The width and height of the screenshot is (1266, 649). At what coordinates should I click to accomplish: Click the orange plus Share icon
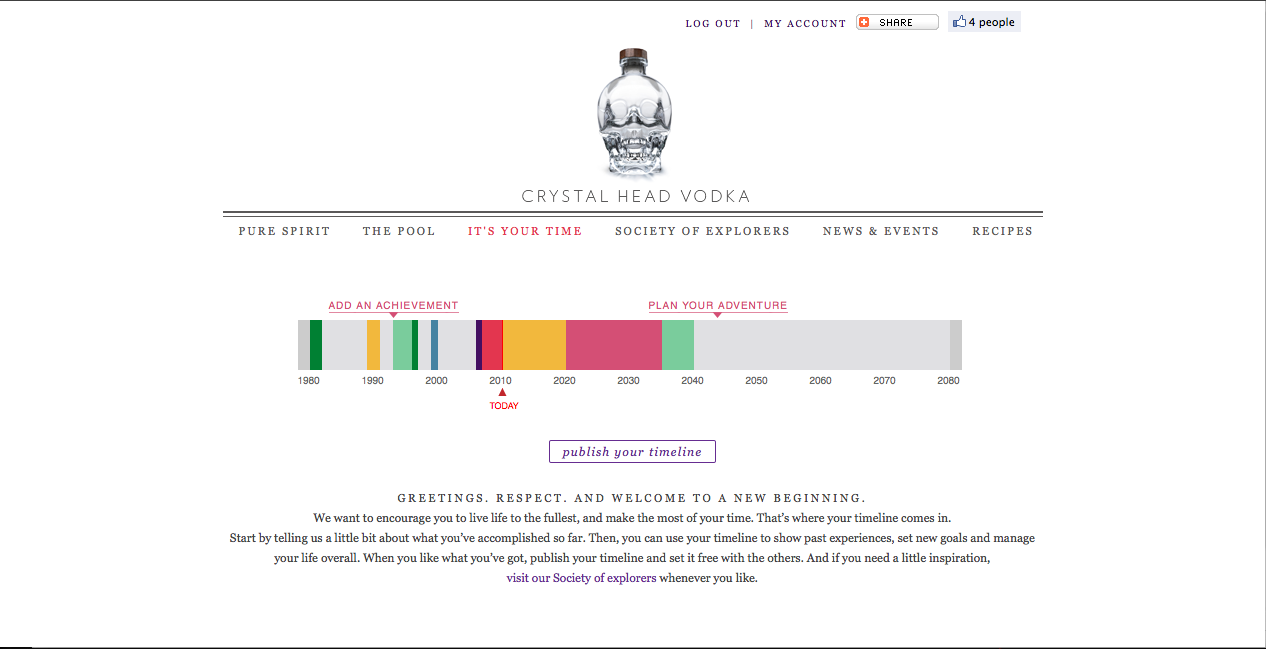click(x=865, y=22)
